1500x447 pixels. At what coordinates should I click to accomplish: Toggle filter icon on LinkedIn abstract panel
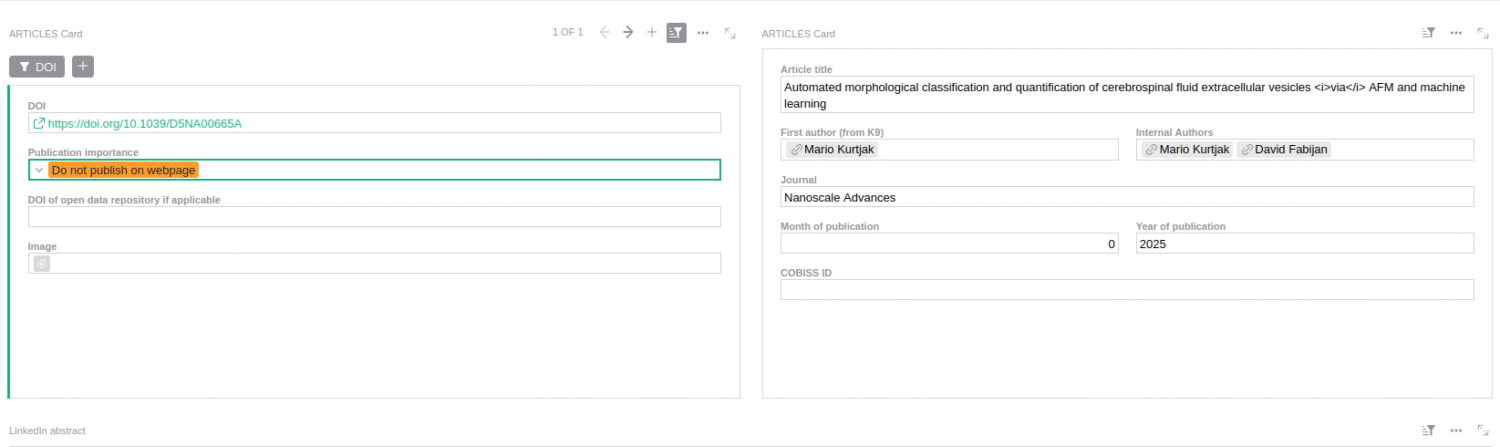(x=1429, y=430)
